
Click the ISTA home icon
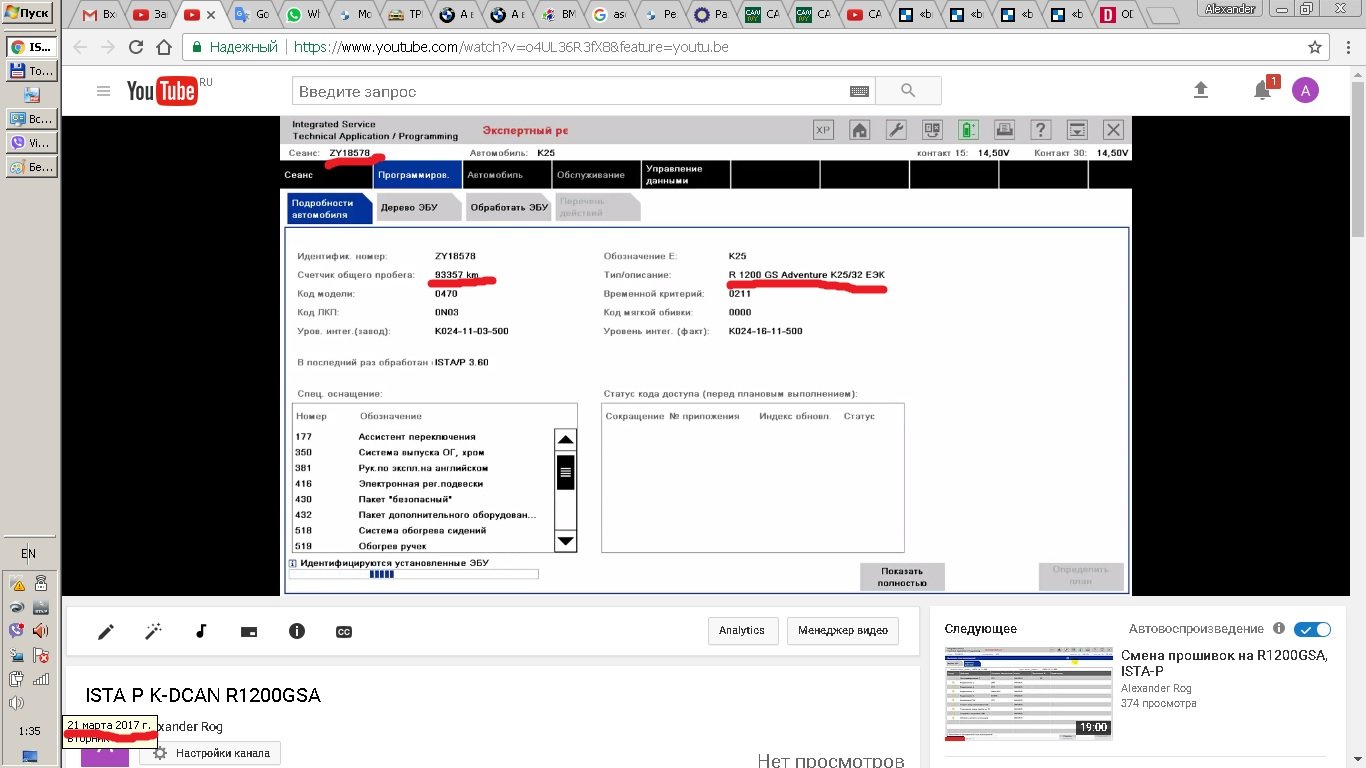click(x=859, y=130)
